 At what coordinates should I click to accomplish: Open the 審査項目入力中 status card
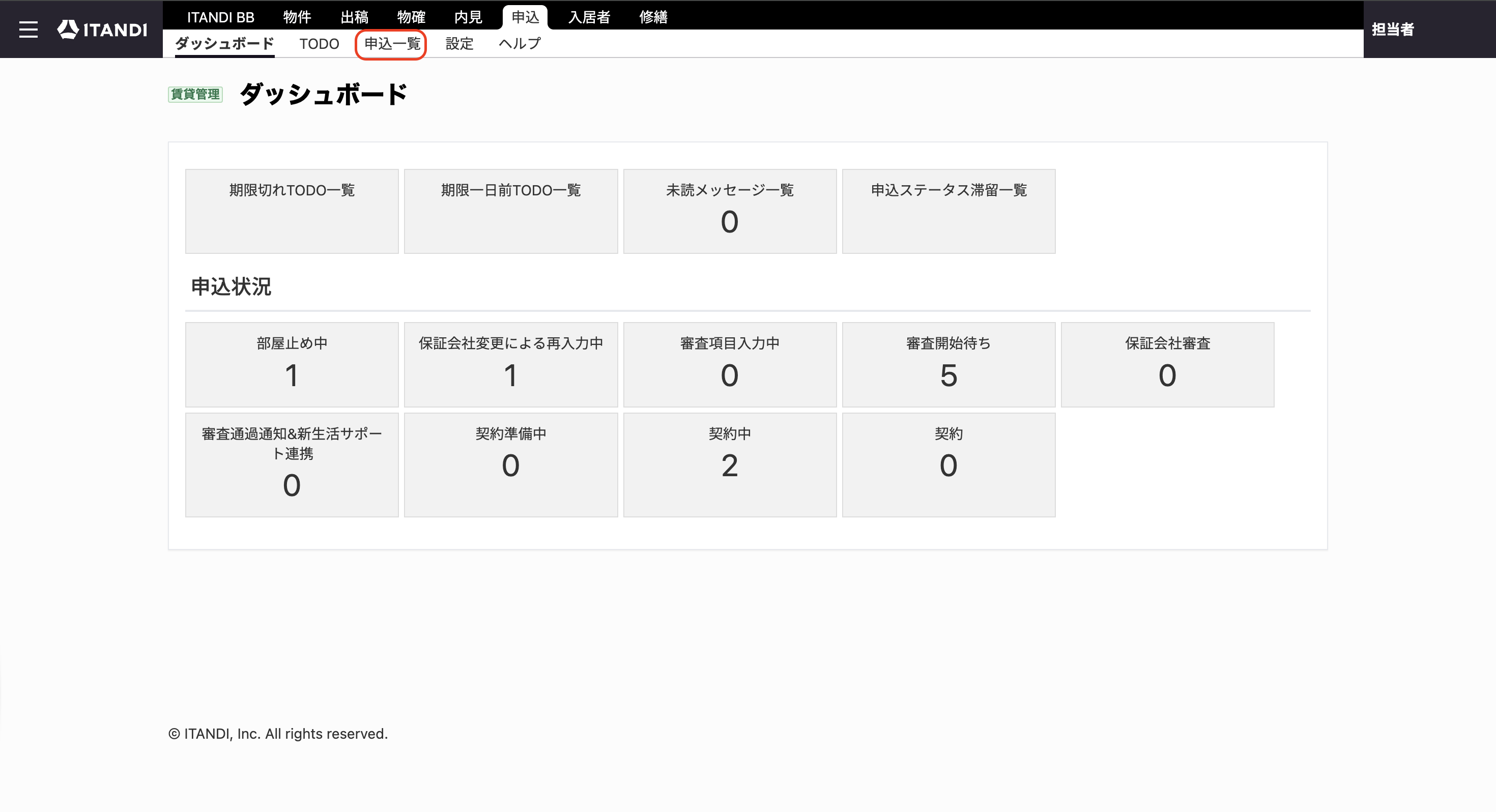(729, 365)
